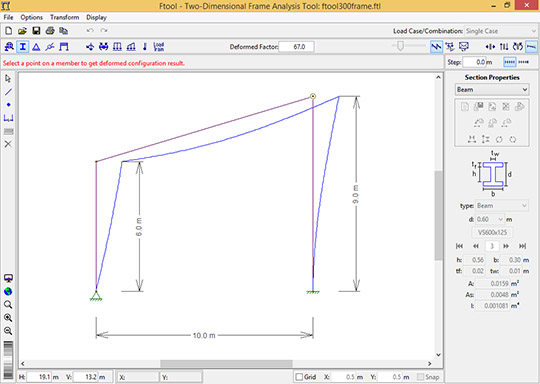Go to the next section

tap(506, 246)
